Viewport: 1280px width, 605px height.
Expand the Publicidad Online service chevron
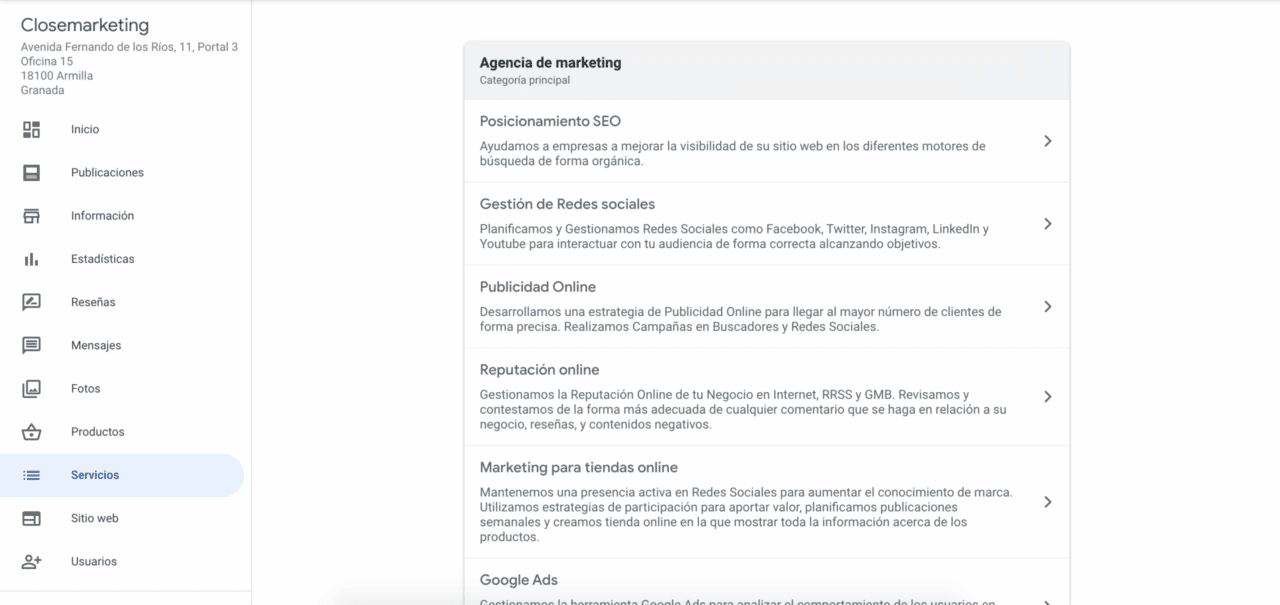pos(1048,307)
